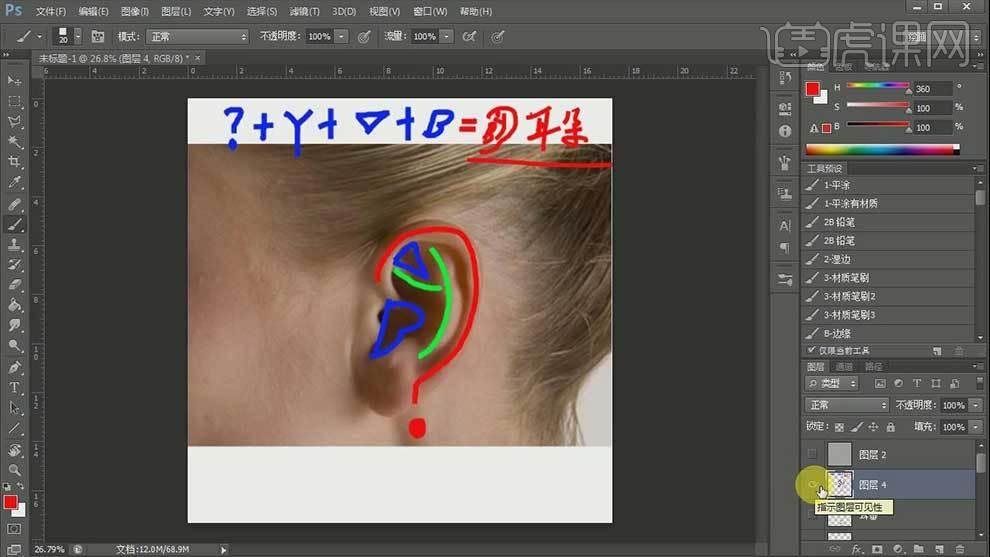Open layer fill 填充 dropdown arrow

pos(976,427)
